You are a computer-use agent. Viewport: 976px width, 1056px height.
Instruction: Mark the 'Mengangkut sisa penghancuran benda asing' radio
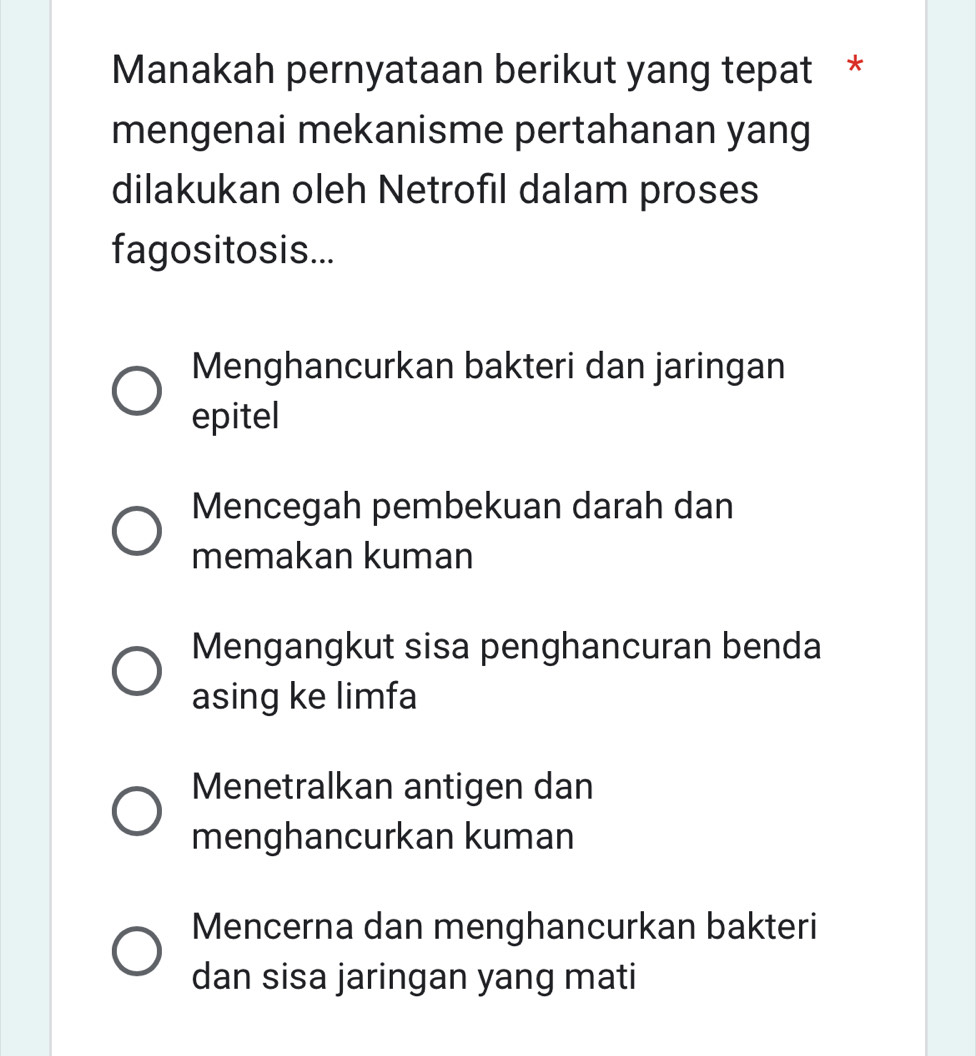pos(137,671)
